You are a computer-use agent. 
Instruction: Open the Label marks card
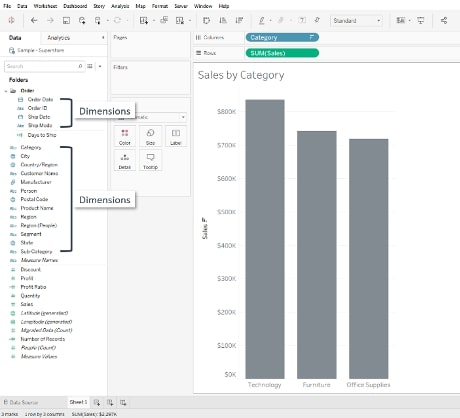point(176,136)
